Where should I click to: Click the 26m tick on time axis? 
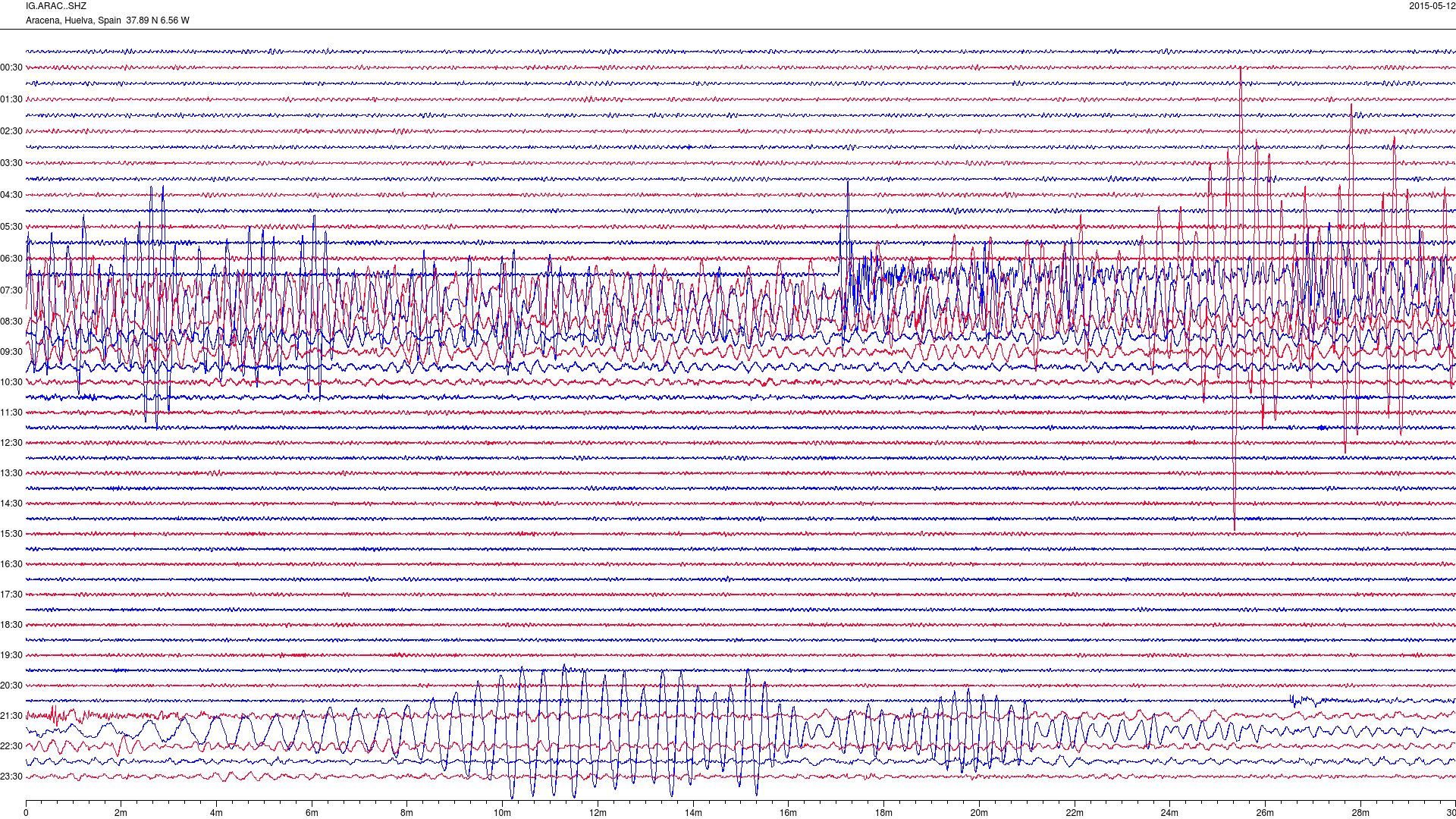coord(1265,813)
